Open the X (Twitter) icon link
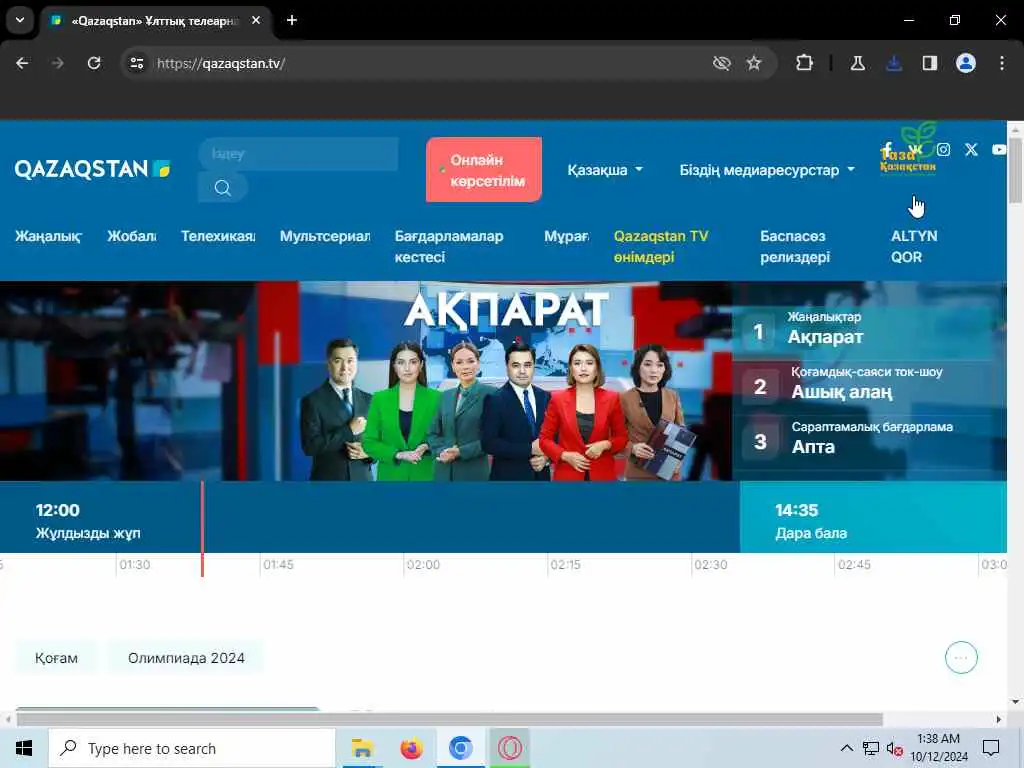 (971, 150)
